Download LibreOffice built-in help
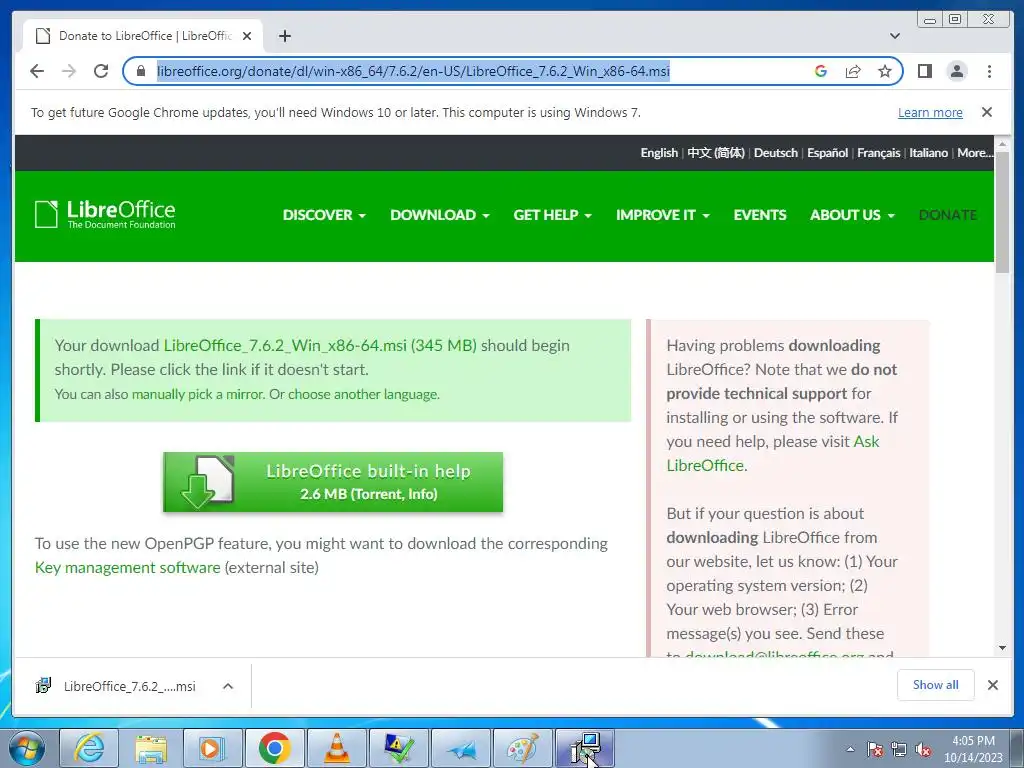Image resolution: width=1024 pixels, height=768 pixels. point(333,482)
